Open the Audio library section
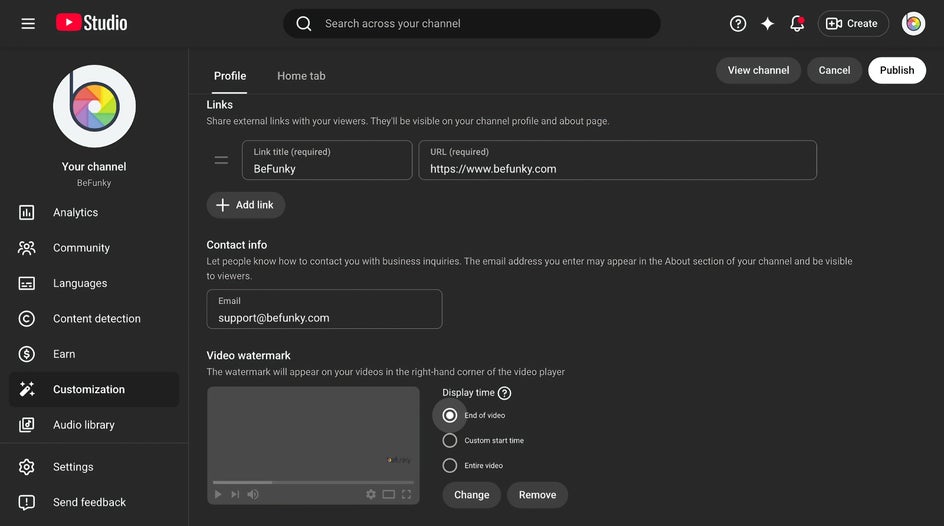This screenshot has width=944, height=526. [x=83, y=425]
